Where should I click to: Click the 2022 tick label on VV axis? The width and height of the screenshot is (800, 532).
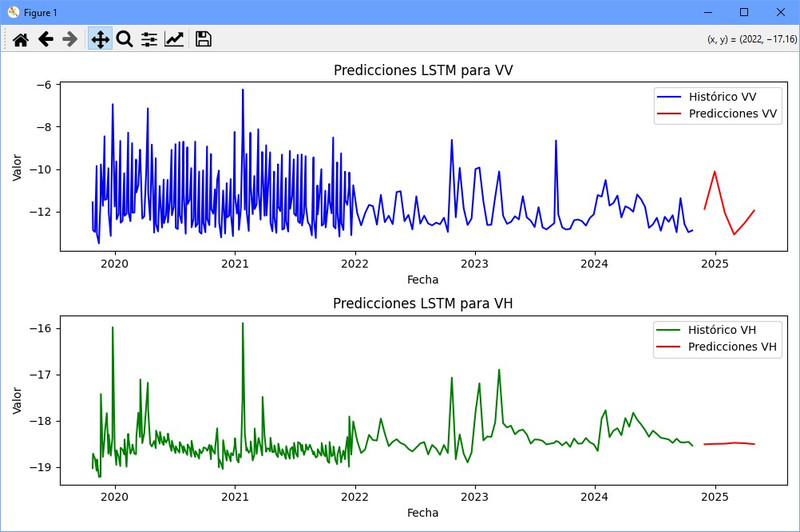pos(355,264)
